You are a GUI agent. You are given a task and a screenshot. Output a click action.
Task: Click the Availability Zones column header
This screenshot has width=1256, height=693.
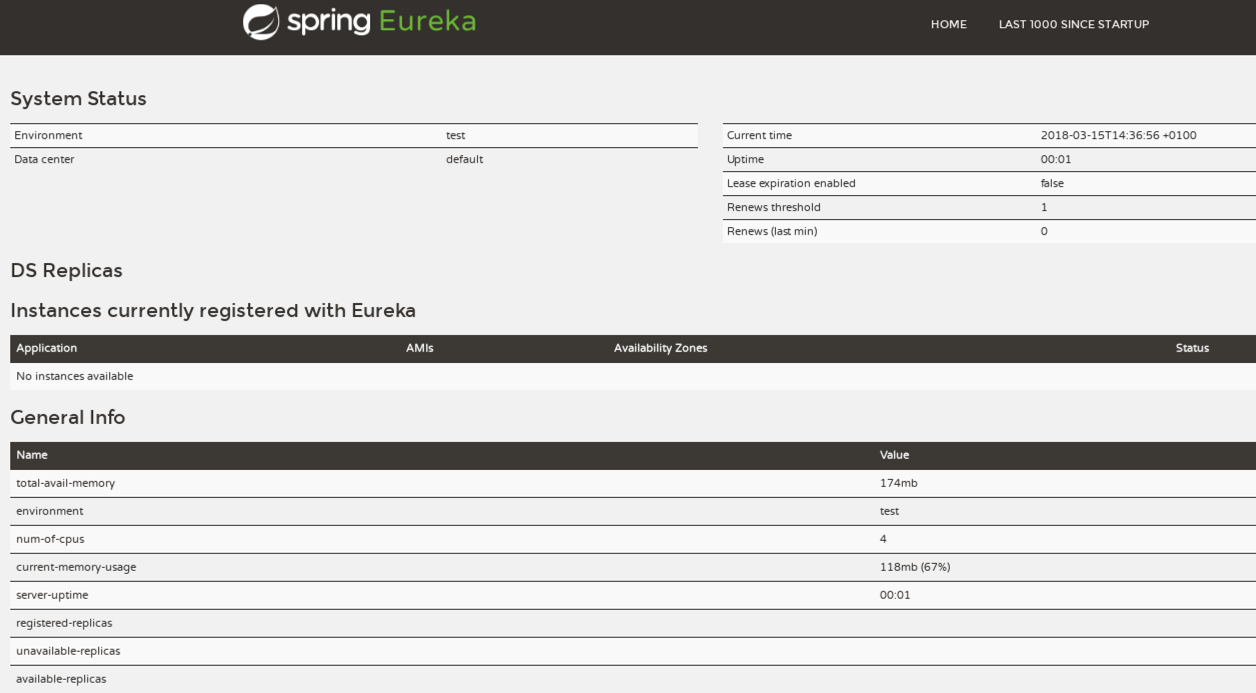tap(660, 348)
